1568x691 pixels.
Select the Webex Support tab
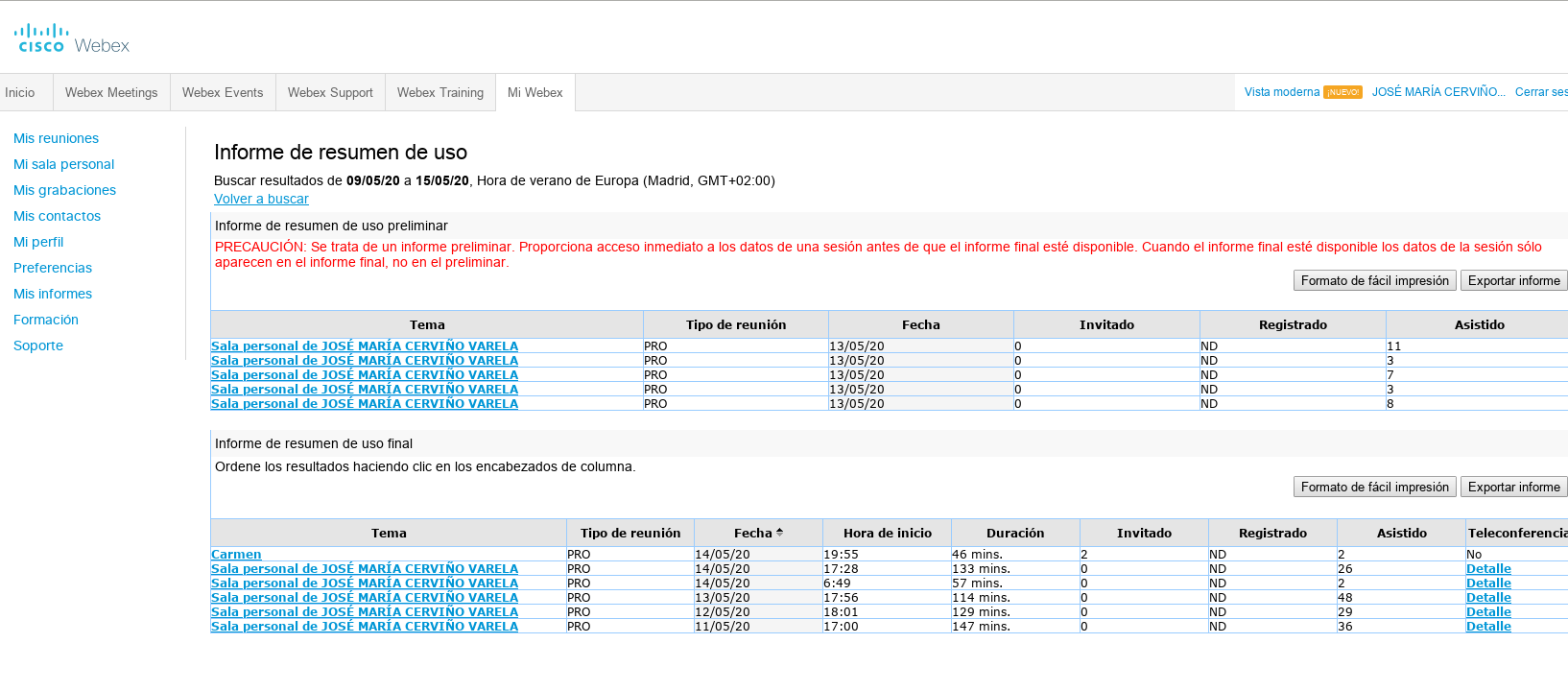pos(330,93)
